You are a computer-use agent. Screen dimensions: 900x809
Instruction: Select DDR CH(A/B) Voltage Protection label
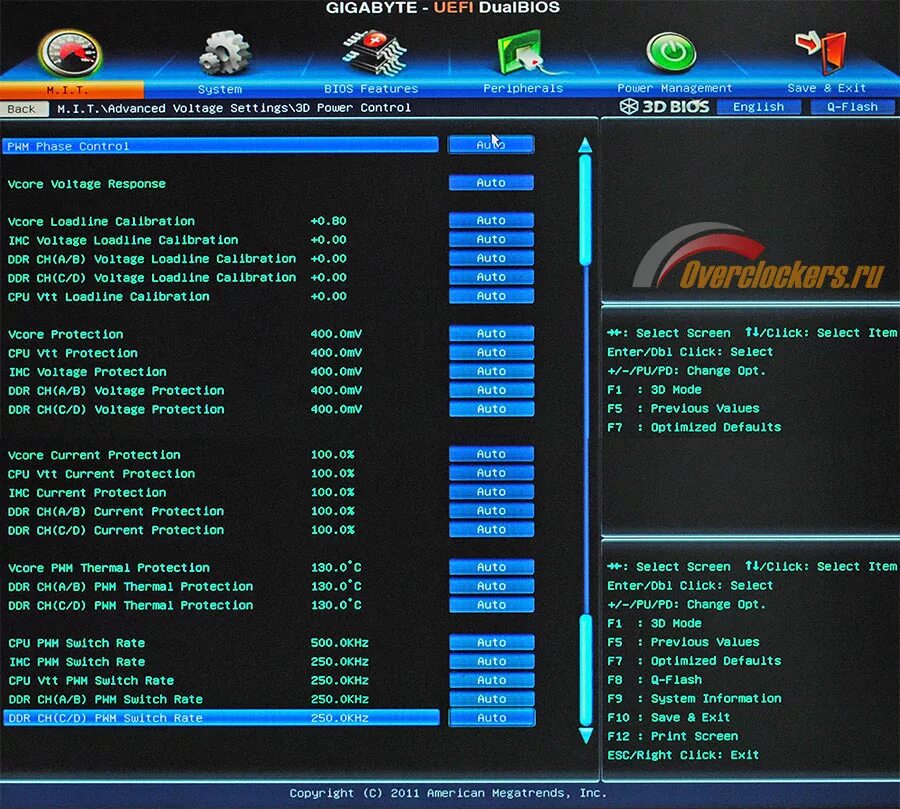[116, 391]
